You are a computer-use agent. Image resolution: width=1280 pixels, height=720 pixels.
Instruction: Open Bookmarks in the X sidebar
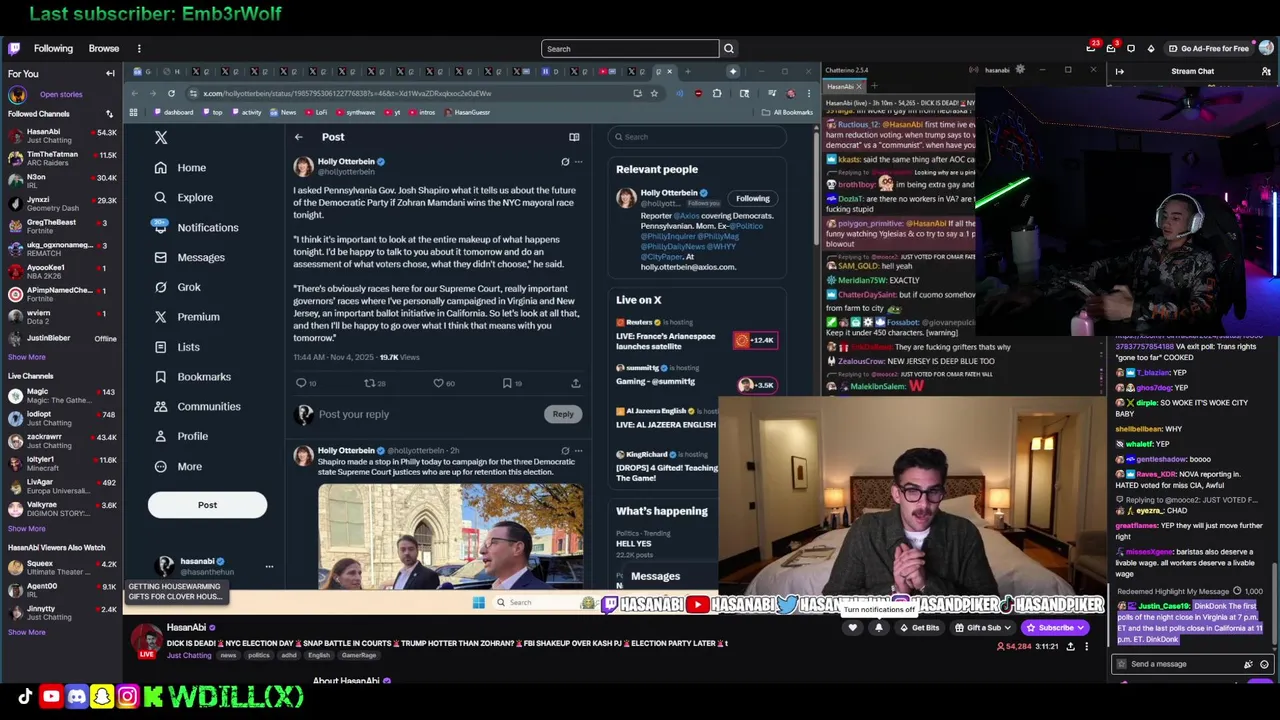192,377
